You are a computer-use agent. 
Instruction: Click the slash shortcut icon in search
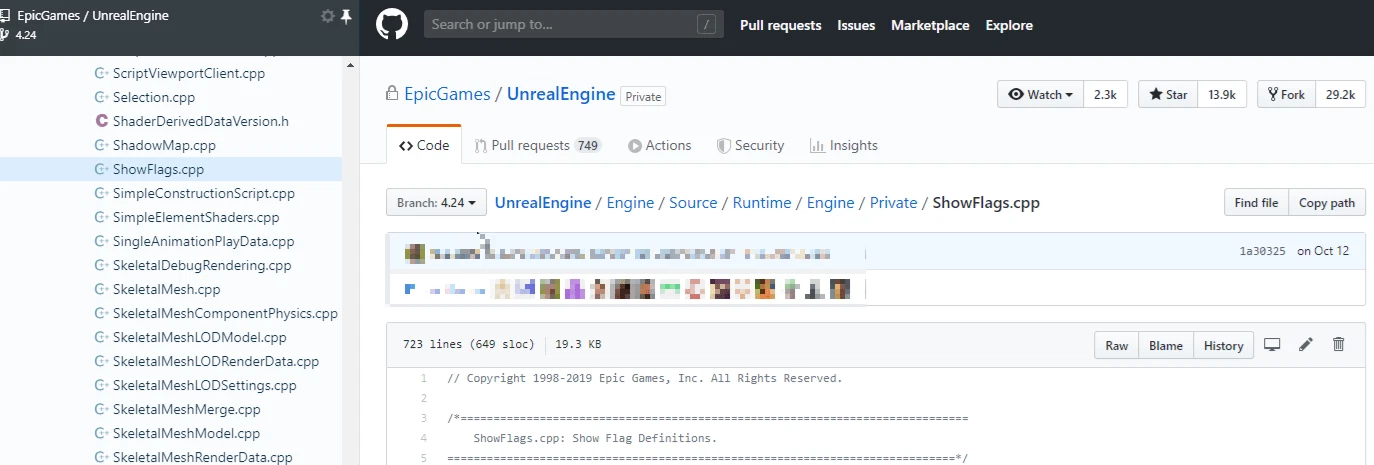pos(707,25)
